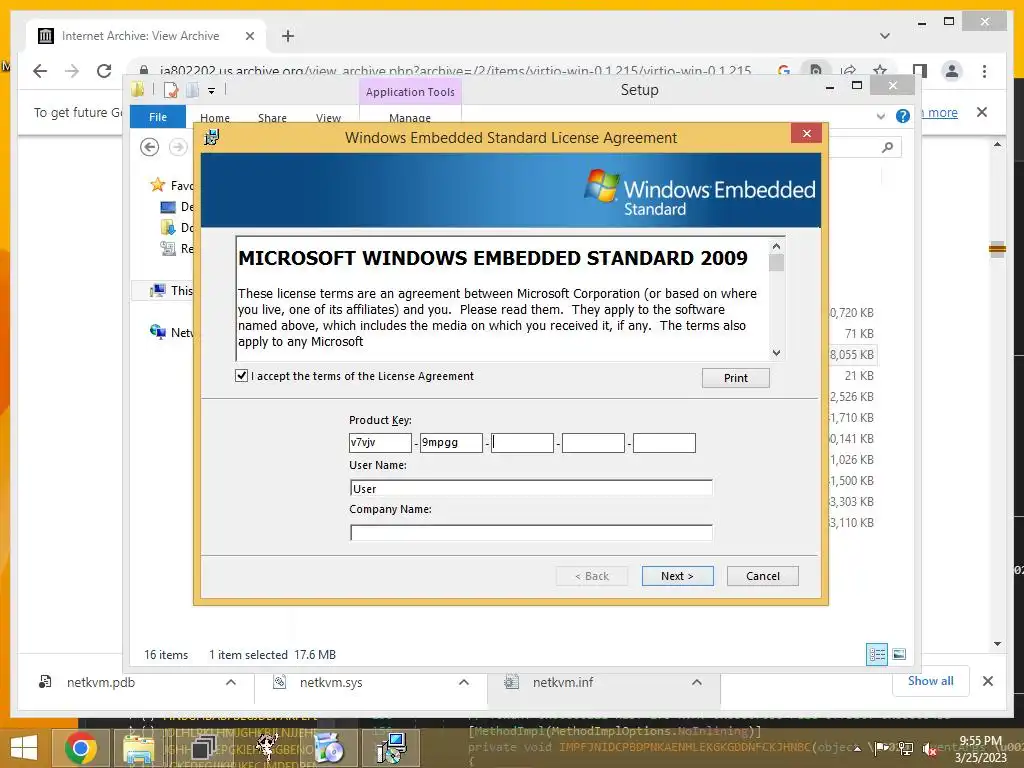The image size is (1024, 768).
Task: Click Chrome page scrollbar up arrow
Action: pyautogui.click(x=997, y=144)
